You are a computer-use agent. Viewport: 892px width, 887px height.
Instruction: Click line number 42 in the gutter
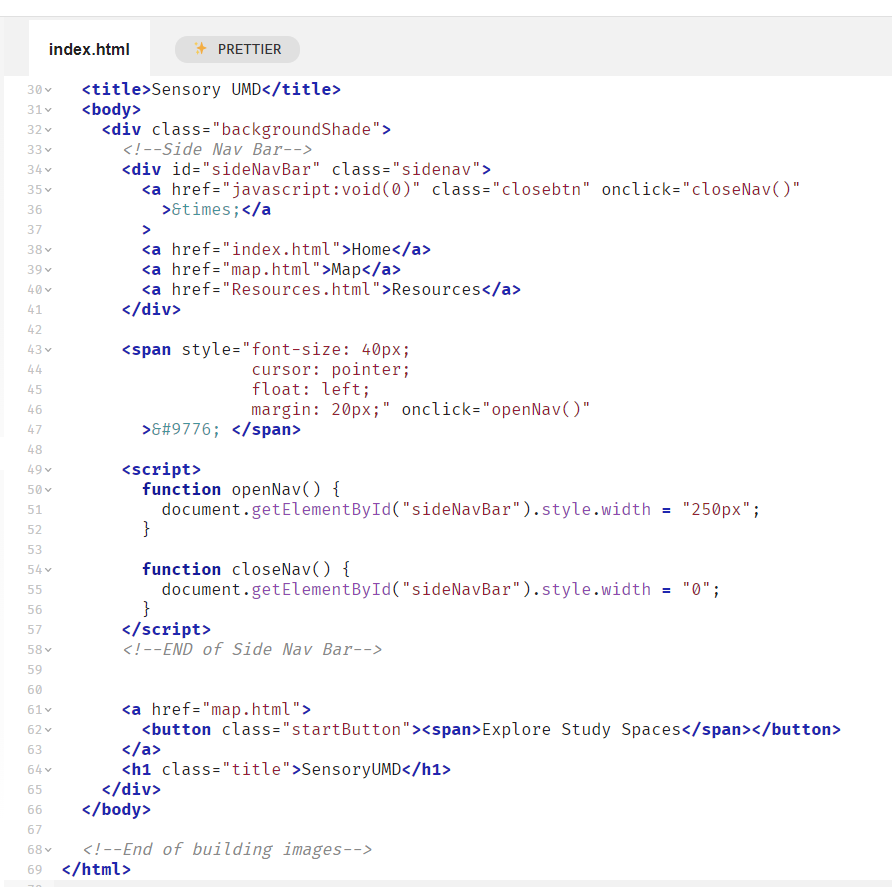tap(35, 330)
